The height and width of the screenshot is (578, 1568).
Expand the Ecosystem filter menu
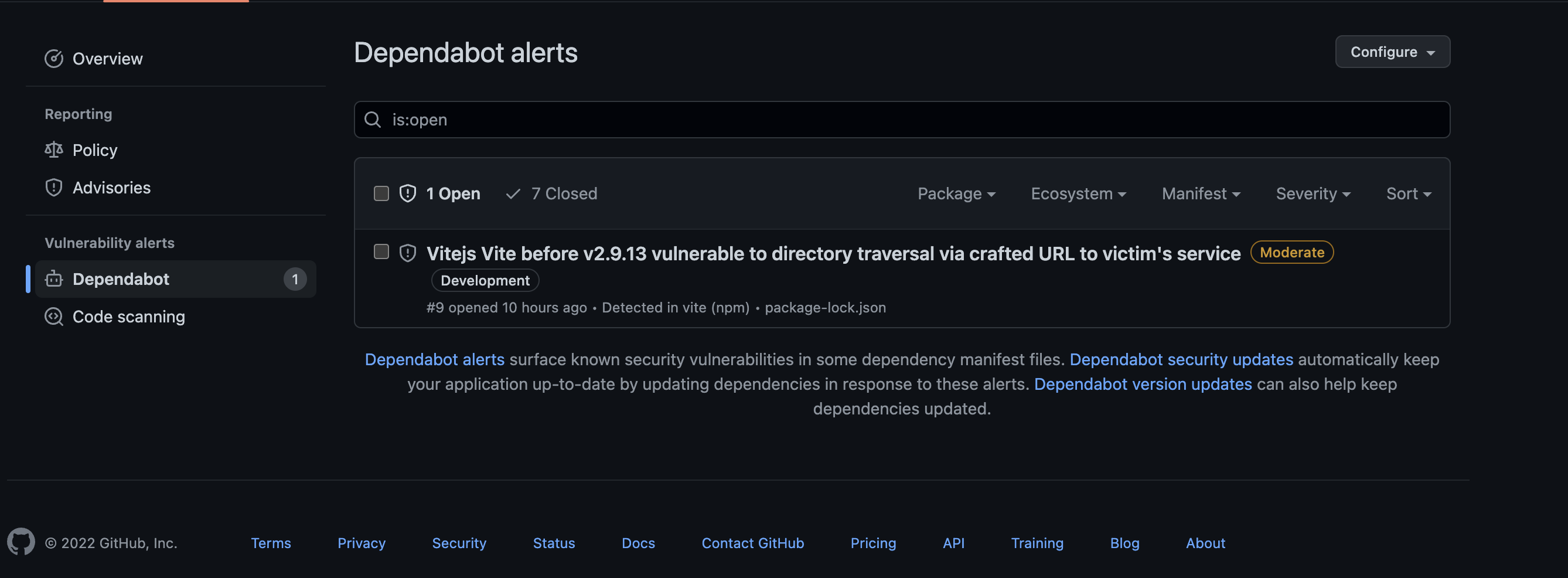click(x=1078, y=193)
